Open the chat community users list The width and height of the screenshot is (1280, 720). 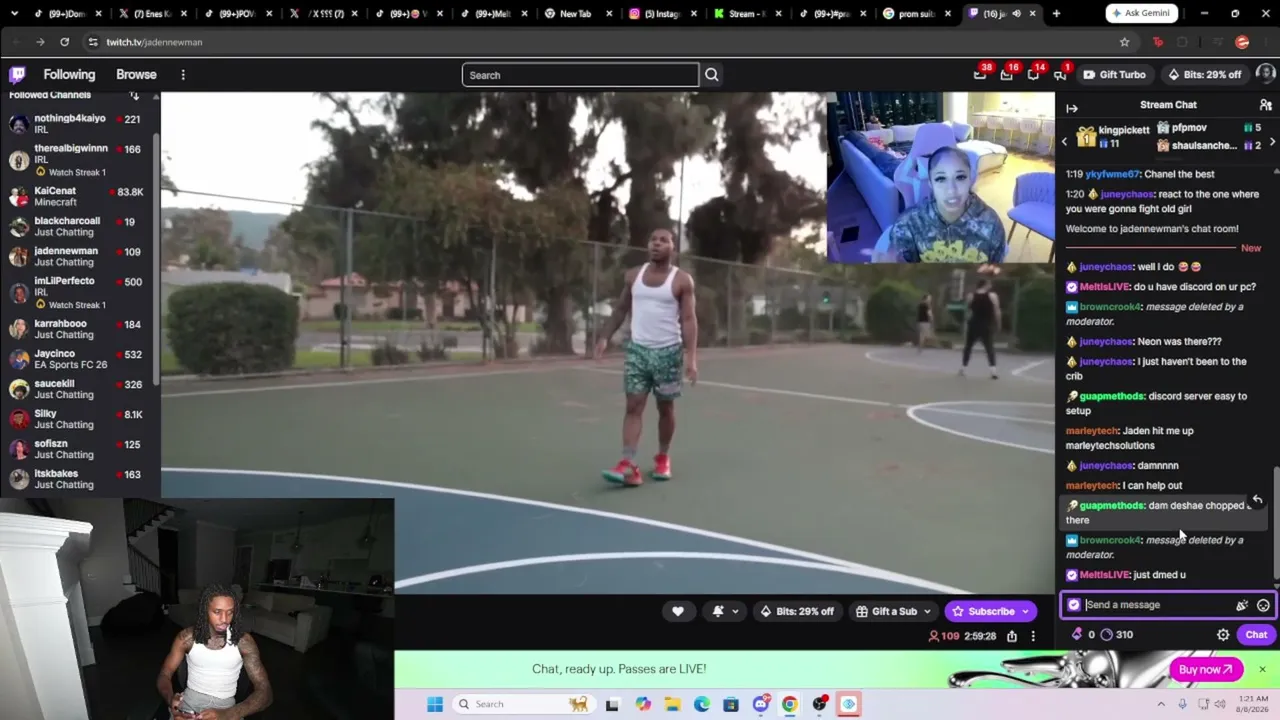(x=1265, y=105)
